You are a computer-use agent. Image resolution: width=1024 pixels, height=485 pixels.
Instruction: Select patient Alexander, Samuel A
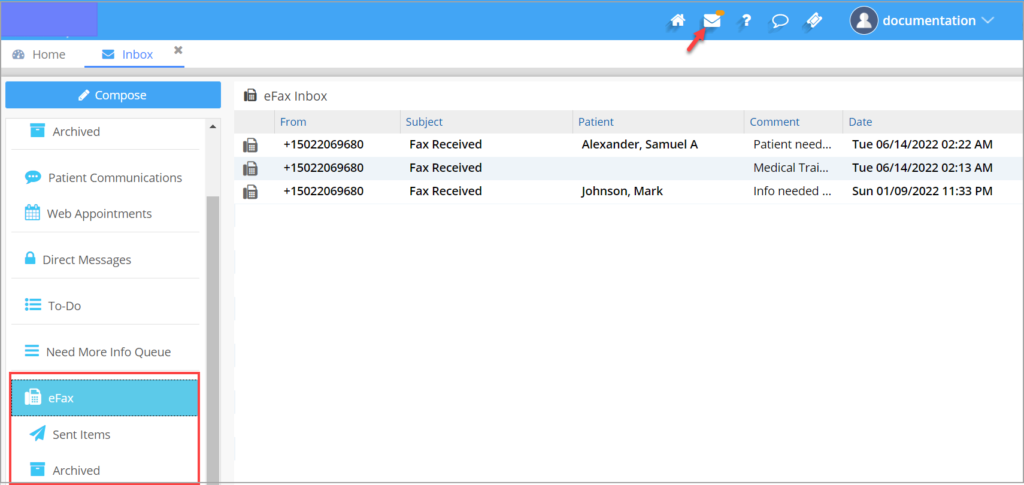tap(639, 144)
